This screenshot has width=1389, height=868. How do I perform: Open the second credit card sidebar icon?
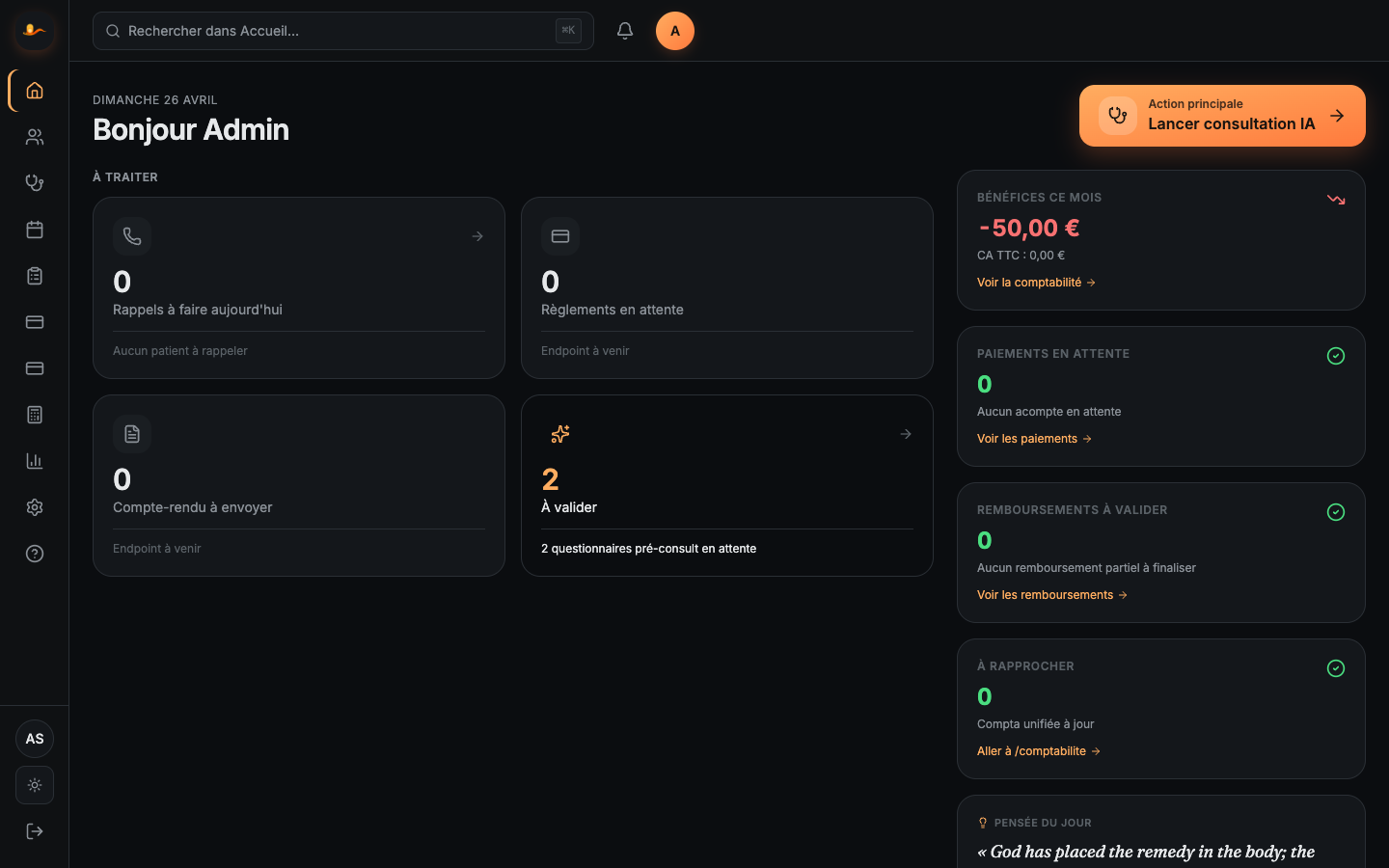tap(35, 368)
